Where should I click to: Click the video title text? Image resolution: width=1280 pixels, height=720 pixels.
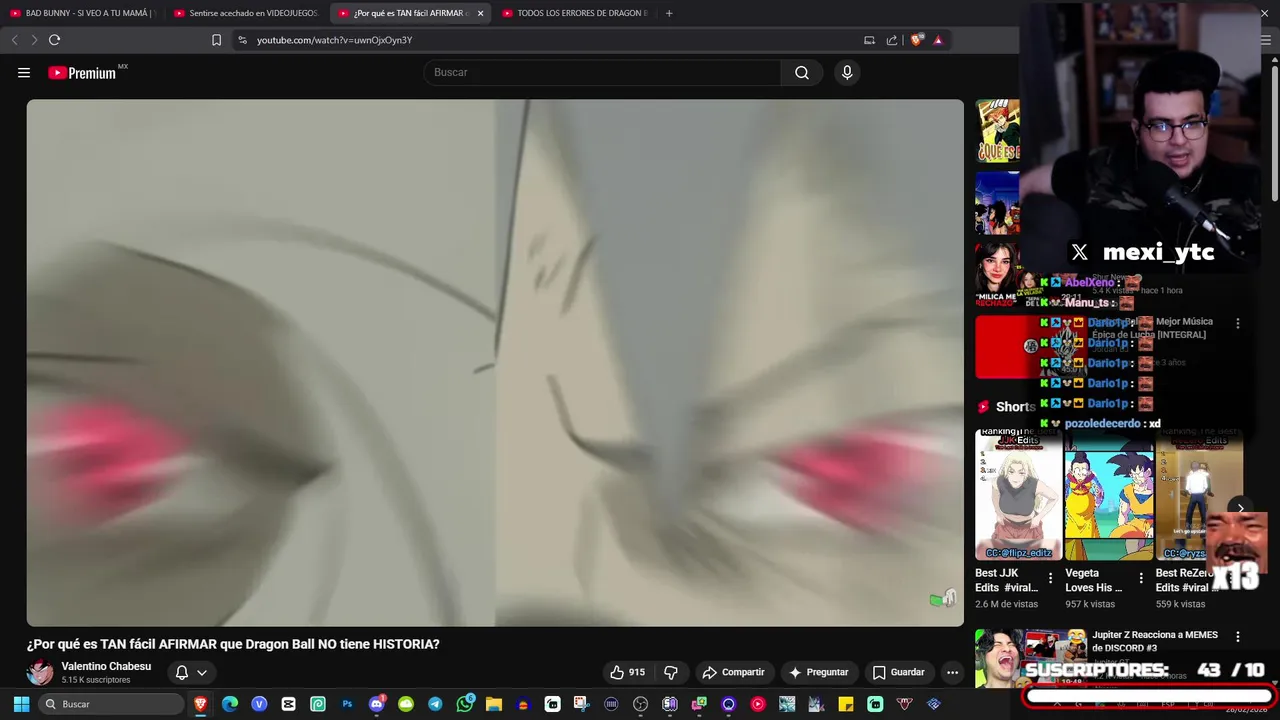pos(233,644)
